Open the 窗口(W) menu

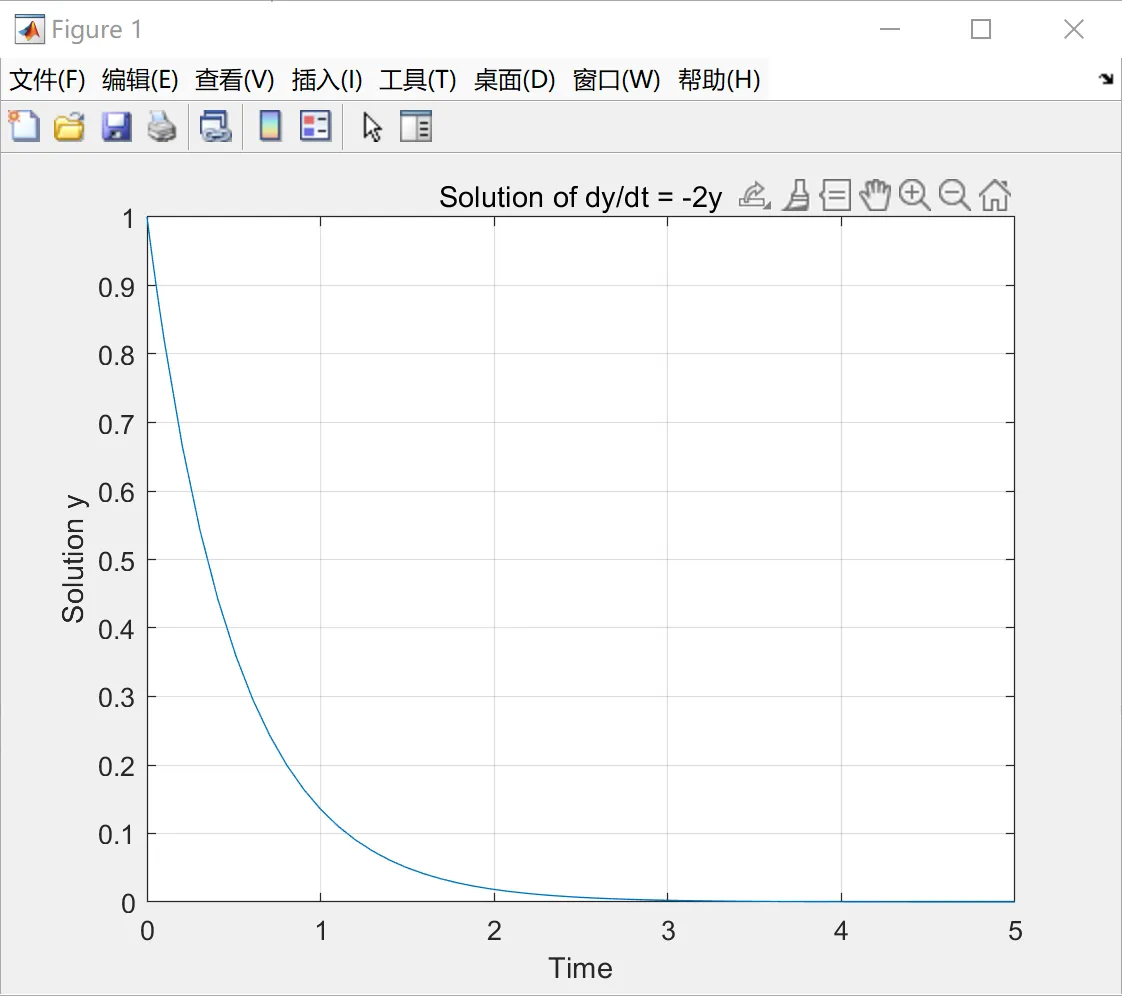617,79
